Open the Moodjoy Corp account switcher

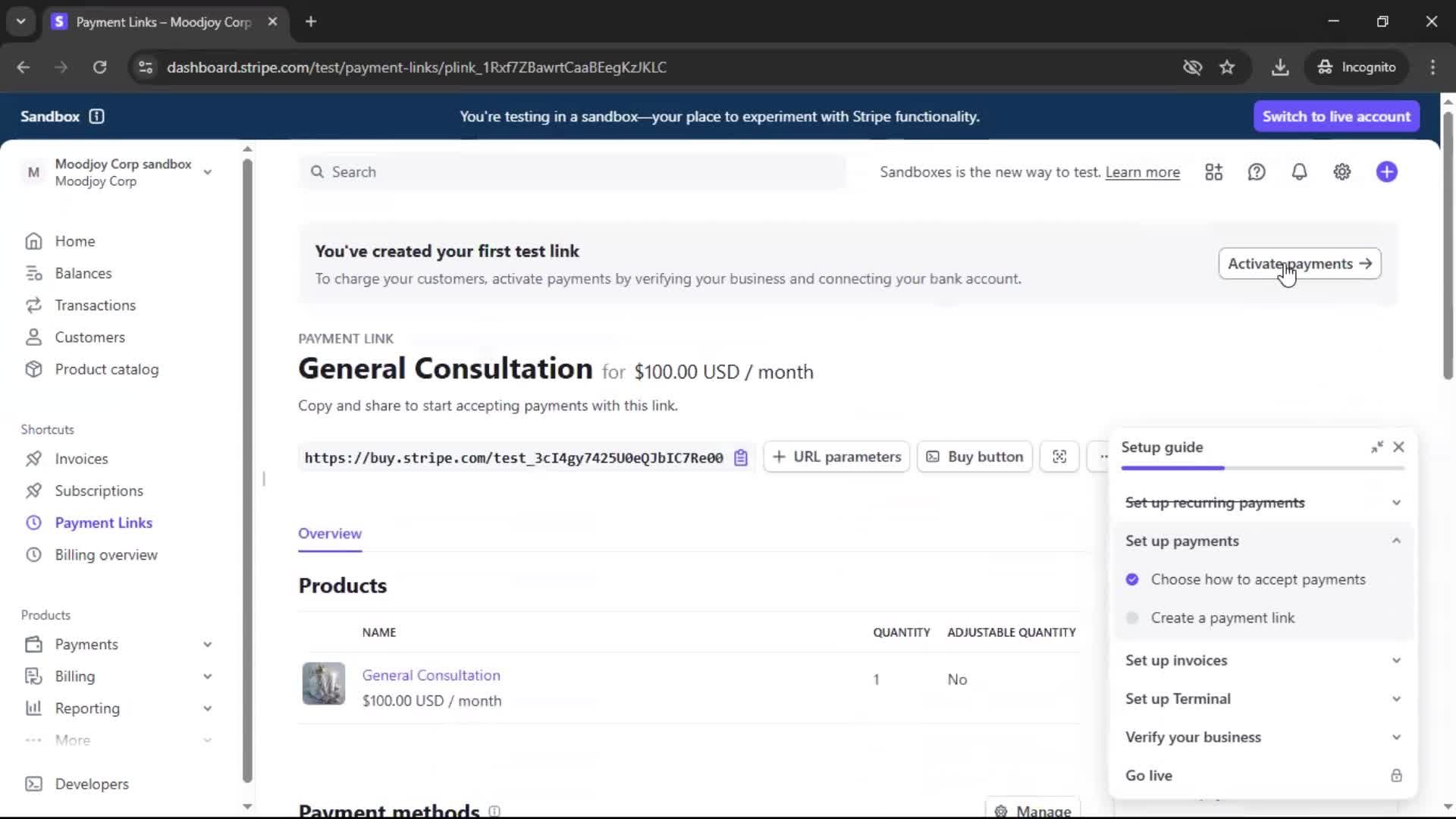[121, 172]
